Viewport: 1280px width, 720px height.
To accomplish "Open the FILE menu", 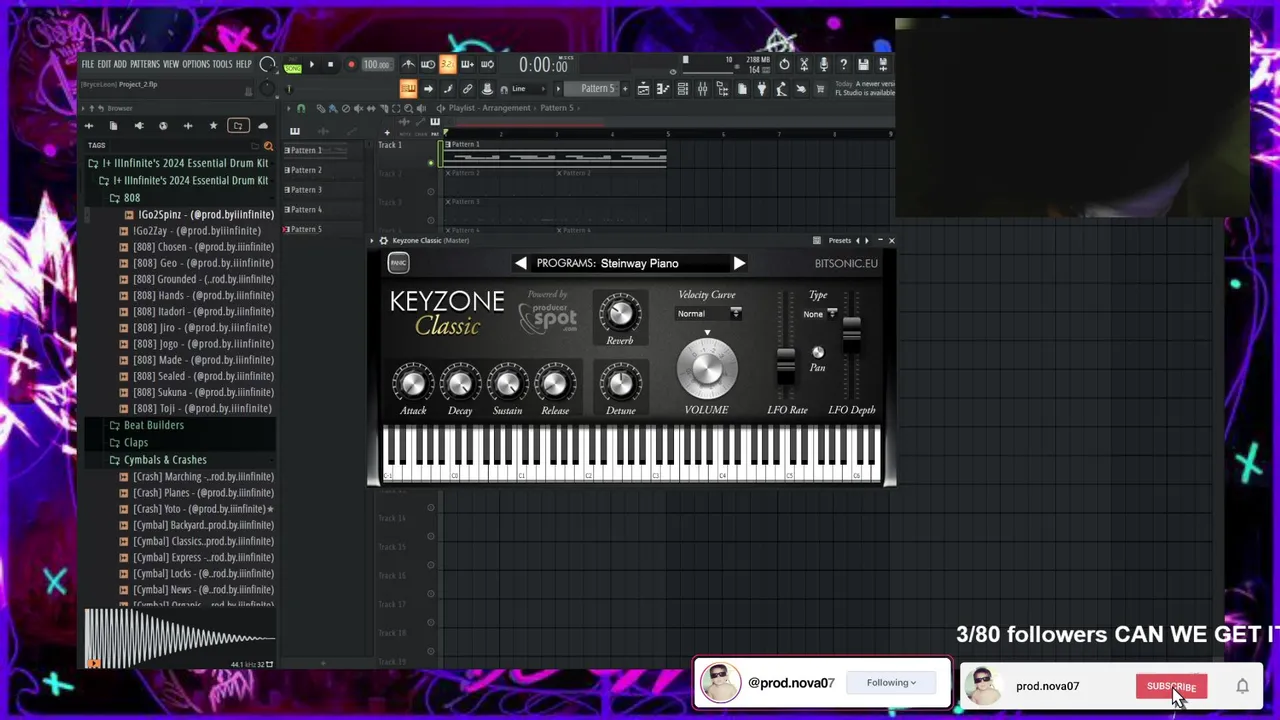I will (88, 65).
